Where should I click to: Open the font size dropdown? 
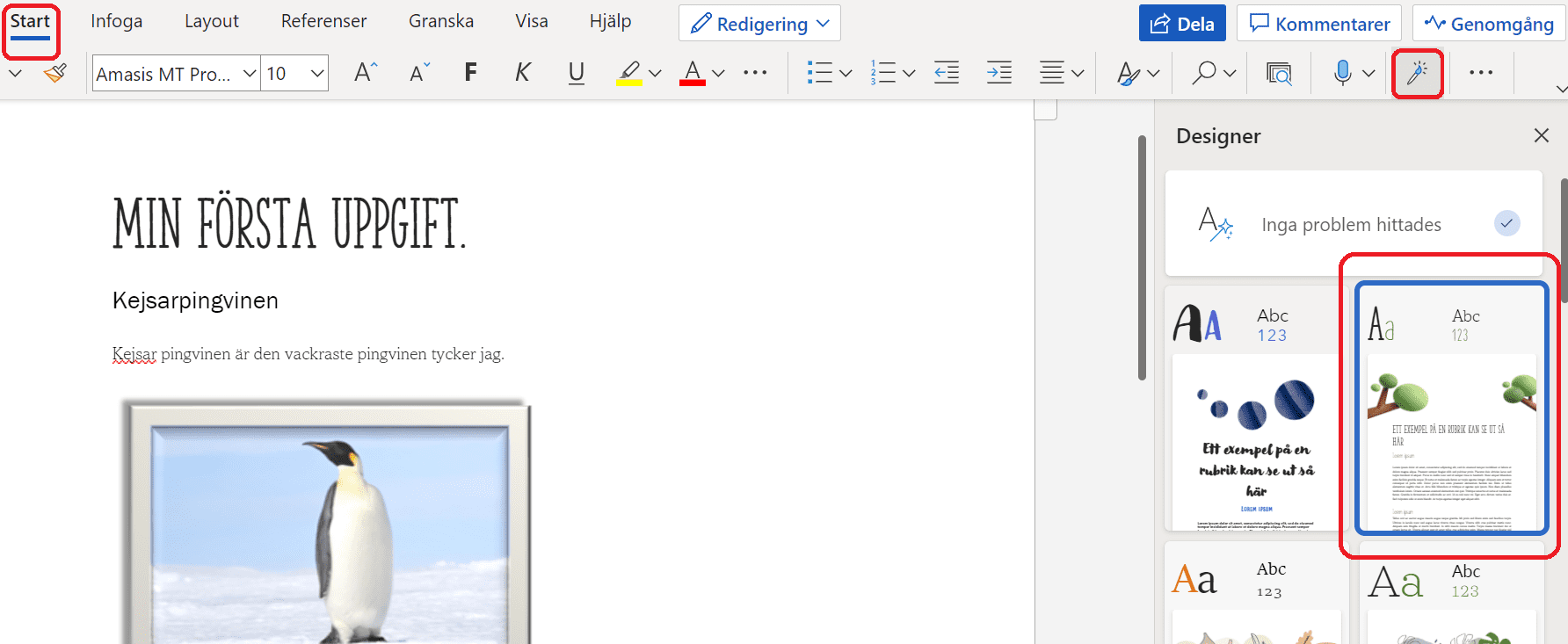tap(317, 74)
